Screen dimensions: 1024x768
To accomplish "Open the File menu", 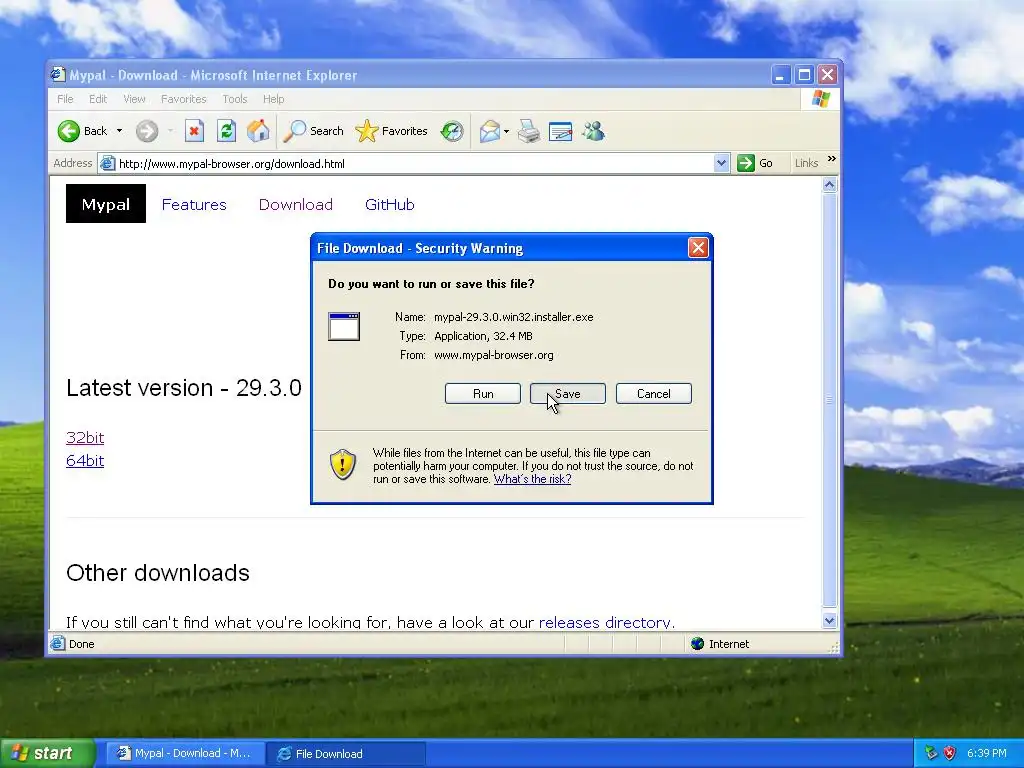I will click(x=65, y=99).
